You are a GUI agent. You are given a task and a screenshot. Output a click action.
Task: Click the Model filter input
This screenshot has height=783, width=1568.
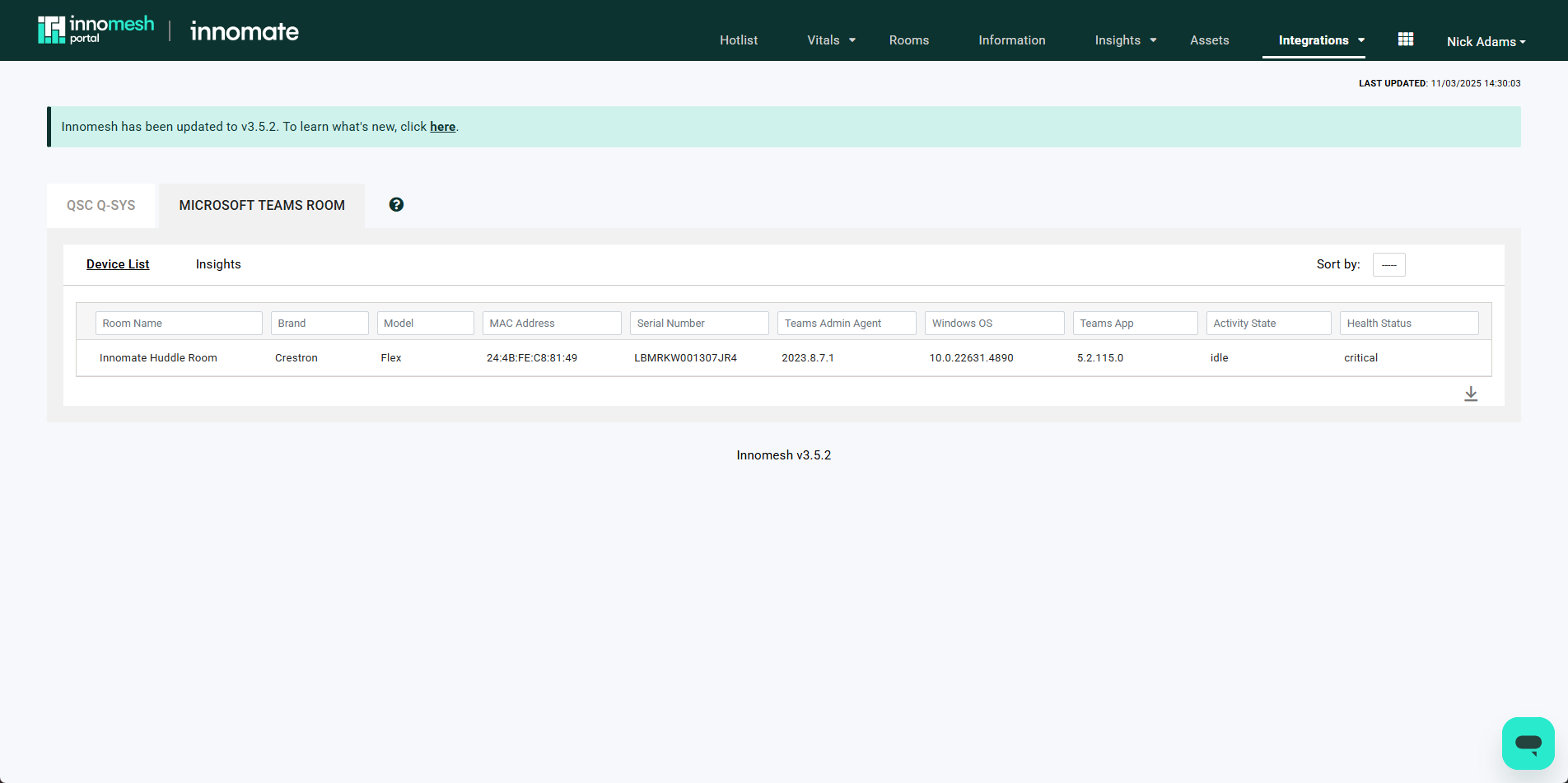(x=426, y=323)
